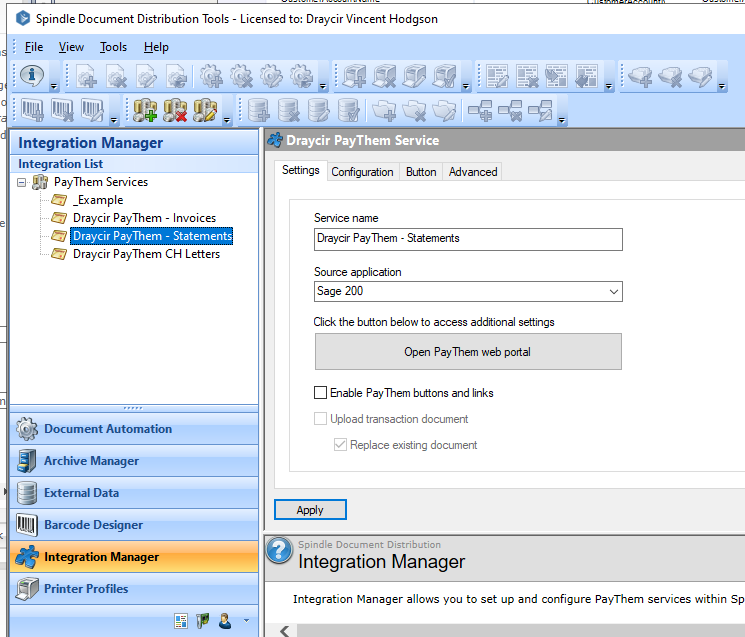Click the delete PayThem service icon with red X
745x637 pixels.
pyautogui.click(x=175, y=110)
